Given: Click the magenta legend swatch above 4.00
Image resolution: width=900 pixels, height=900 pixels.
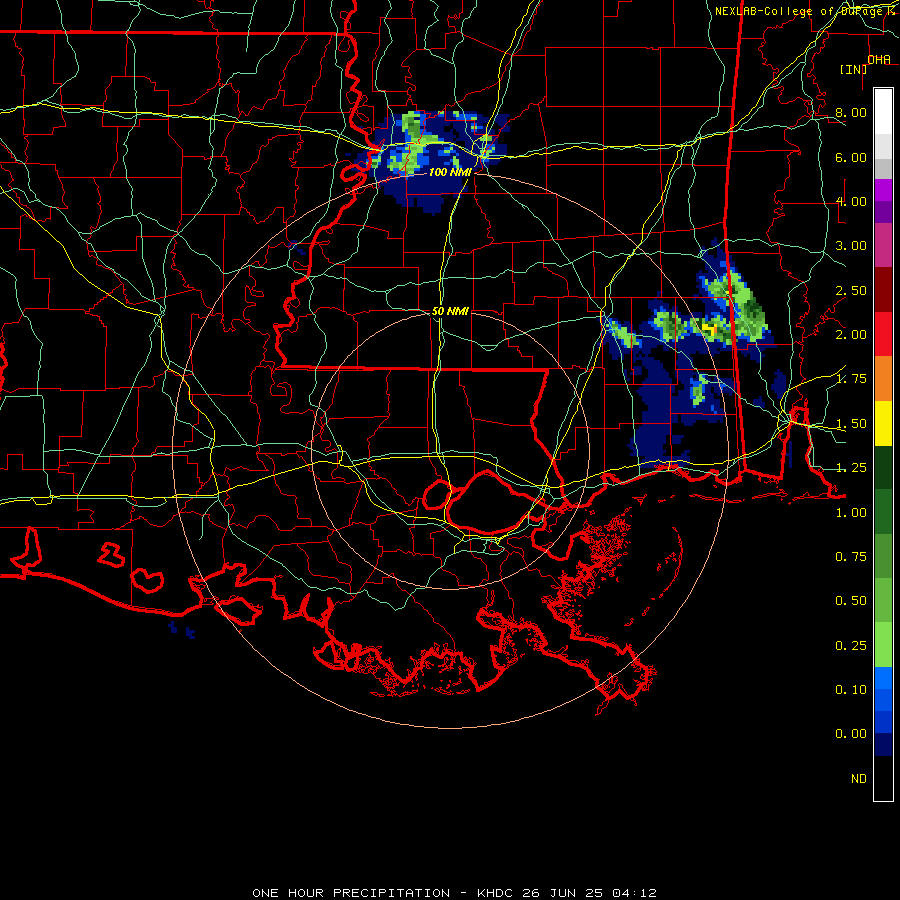Looking at the screenshot, I should pos(883,190).
